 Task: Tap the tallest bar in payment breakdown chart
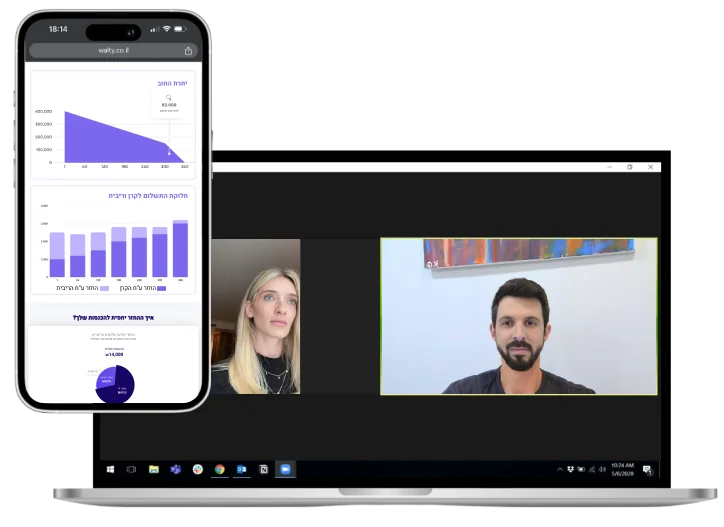(x=181, y=248)
